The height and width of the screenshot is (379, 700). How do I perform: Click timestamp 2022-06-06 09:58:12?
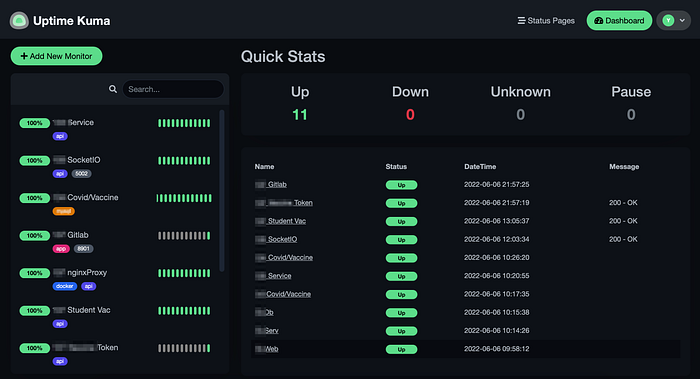pyautogui.click(x=496, y=349)
